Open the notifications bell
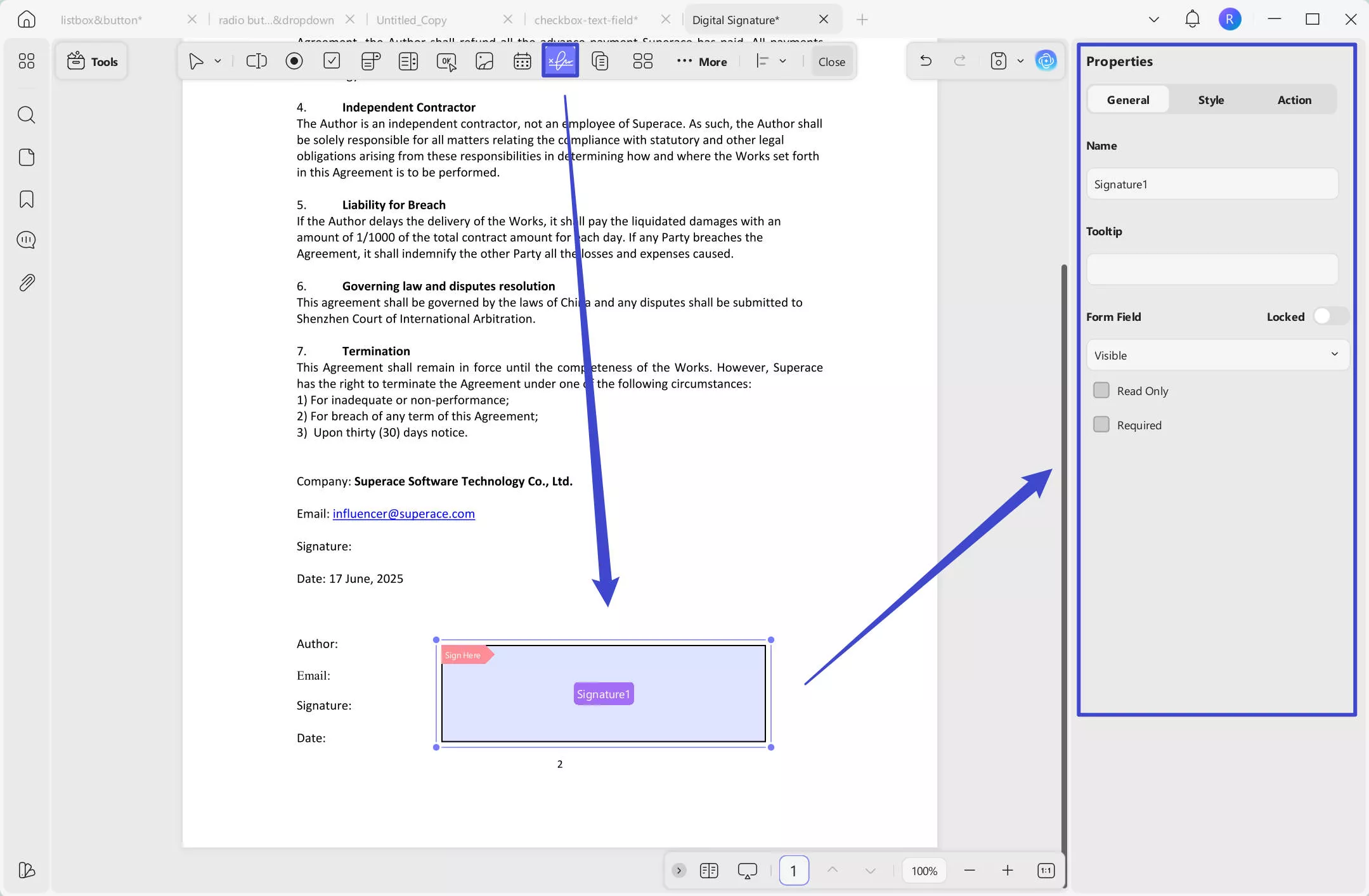This screenshot has height=896, width=1369. [x=1192, y=19]
